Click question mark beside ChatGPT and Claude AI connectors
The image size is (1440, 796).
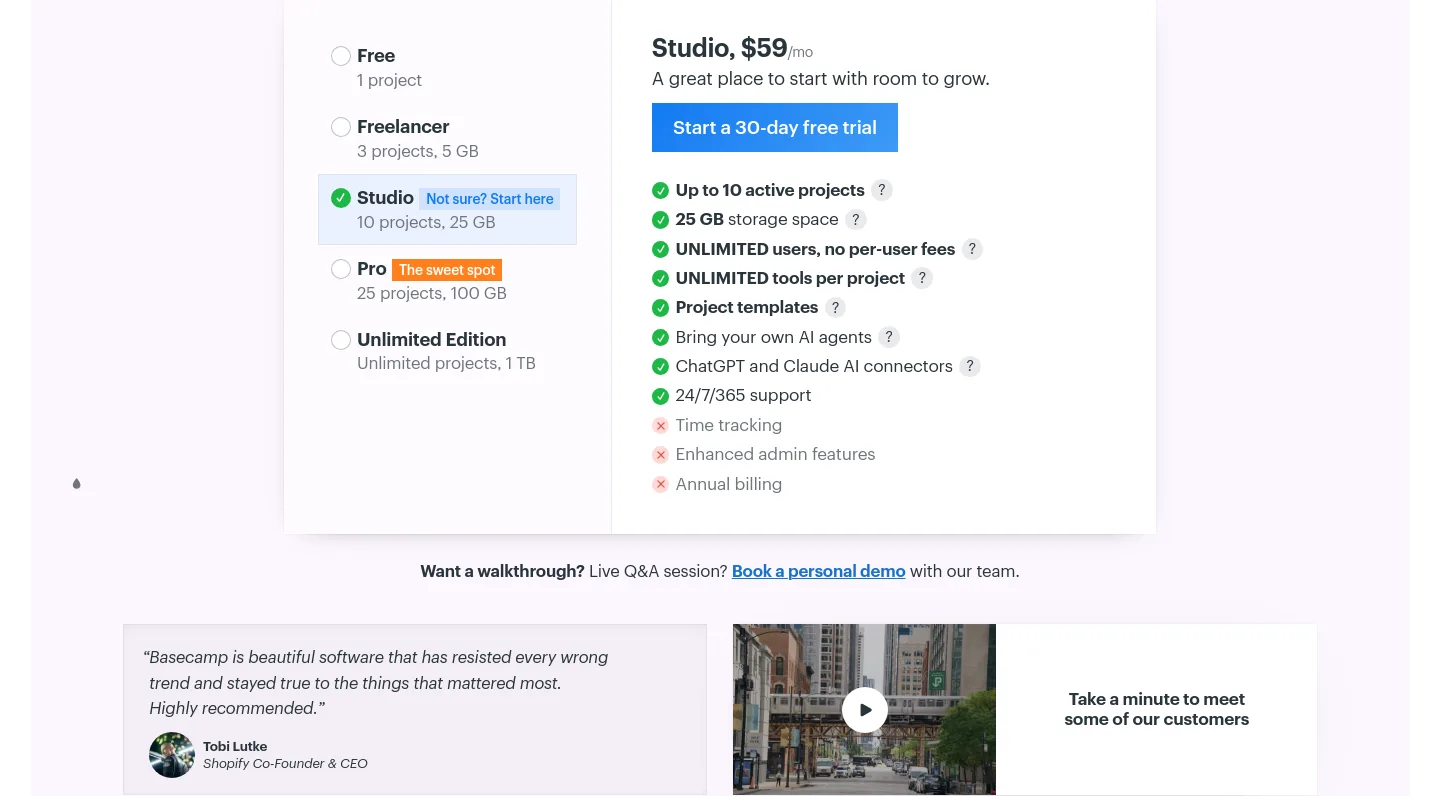[x=969, y=366]
